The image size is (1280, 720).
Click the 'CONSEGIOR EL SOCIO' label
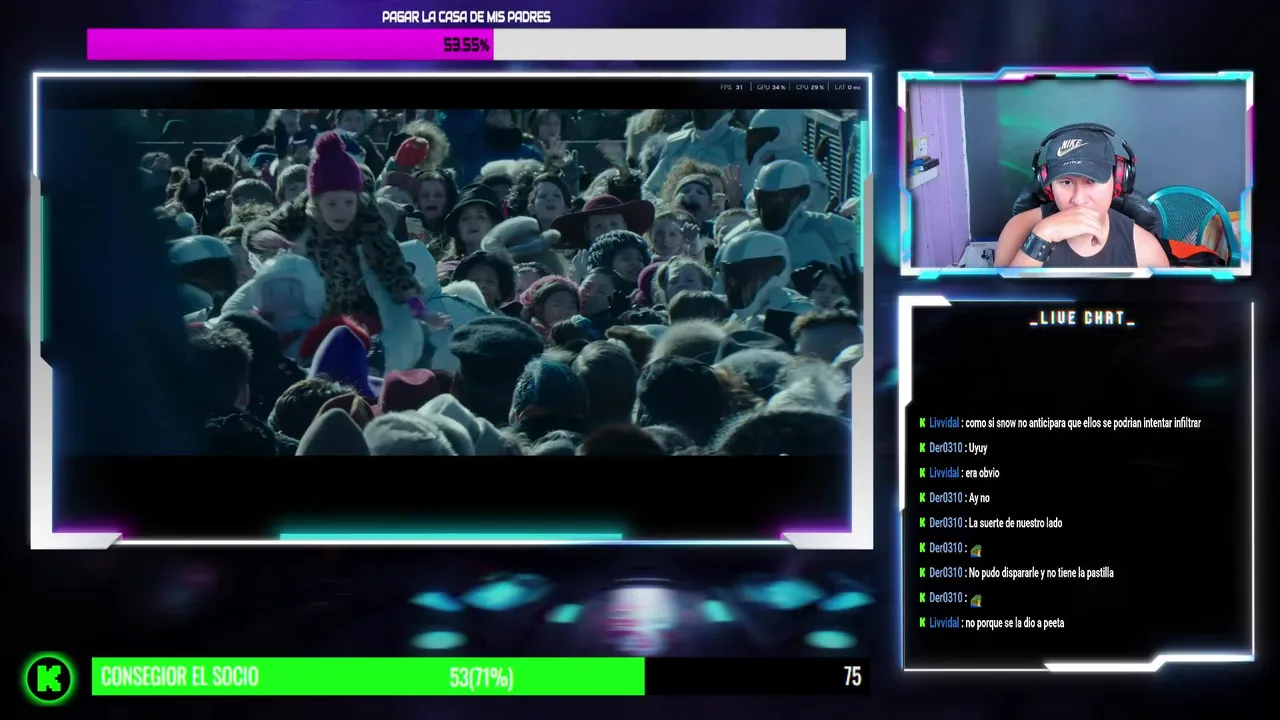tap(180, 677)
